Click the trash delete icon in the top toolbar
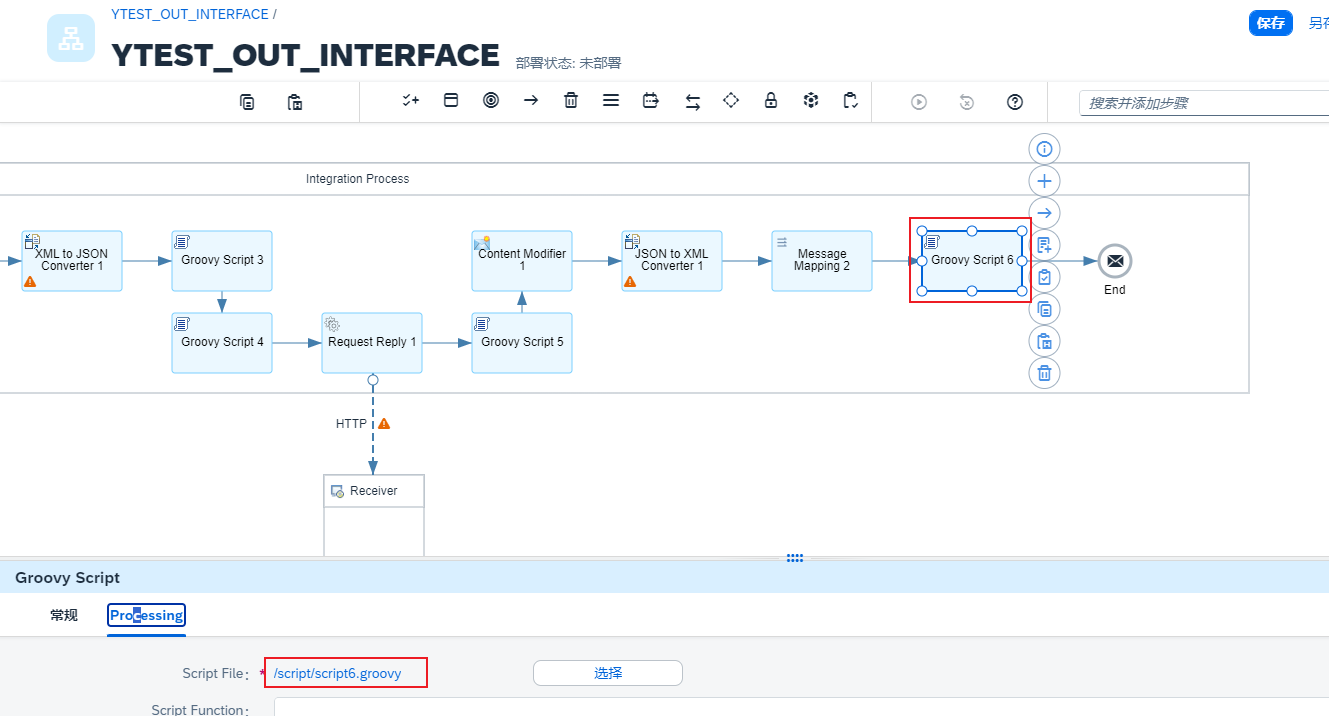The image size is (1329, 716). [571, 101]
